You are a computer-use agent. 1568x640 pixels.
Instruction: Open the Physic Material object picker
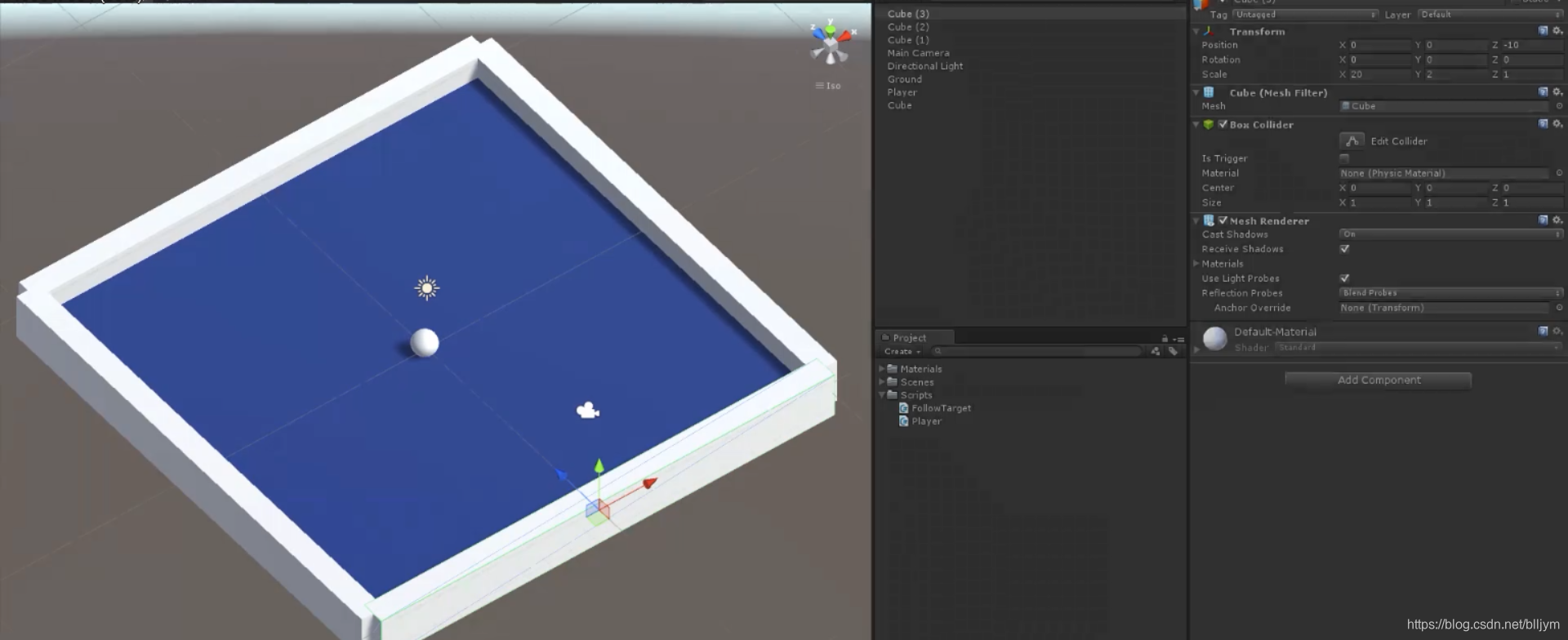[1558, 173]
